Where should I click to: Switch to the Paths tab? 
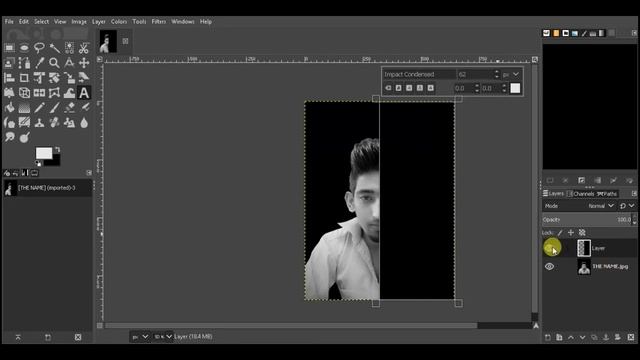(607, 194)
